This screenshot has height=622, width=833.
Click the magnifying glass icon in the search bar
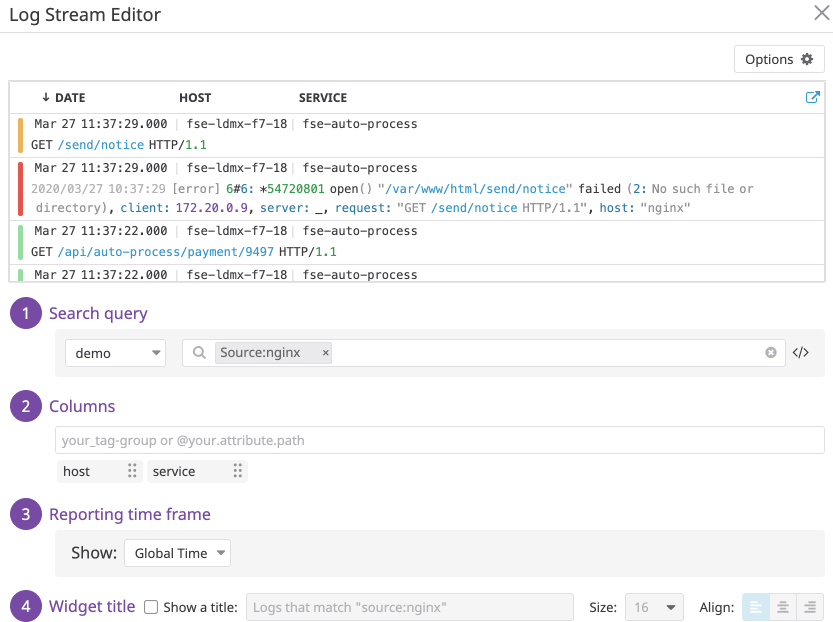[199, 352]
